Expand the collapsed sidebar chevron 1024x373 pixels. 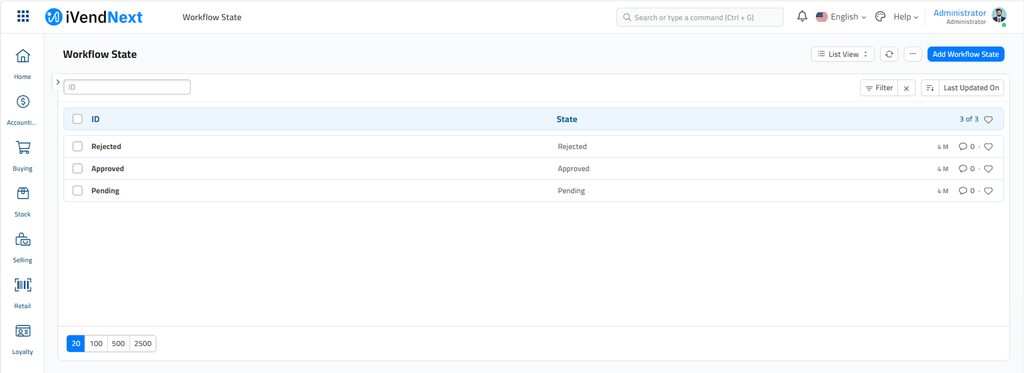(57, 82)
